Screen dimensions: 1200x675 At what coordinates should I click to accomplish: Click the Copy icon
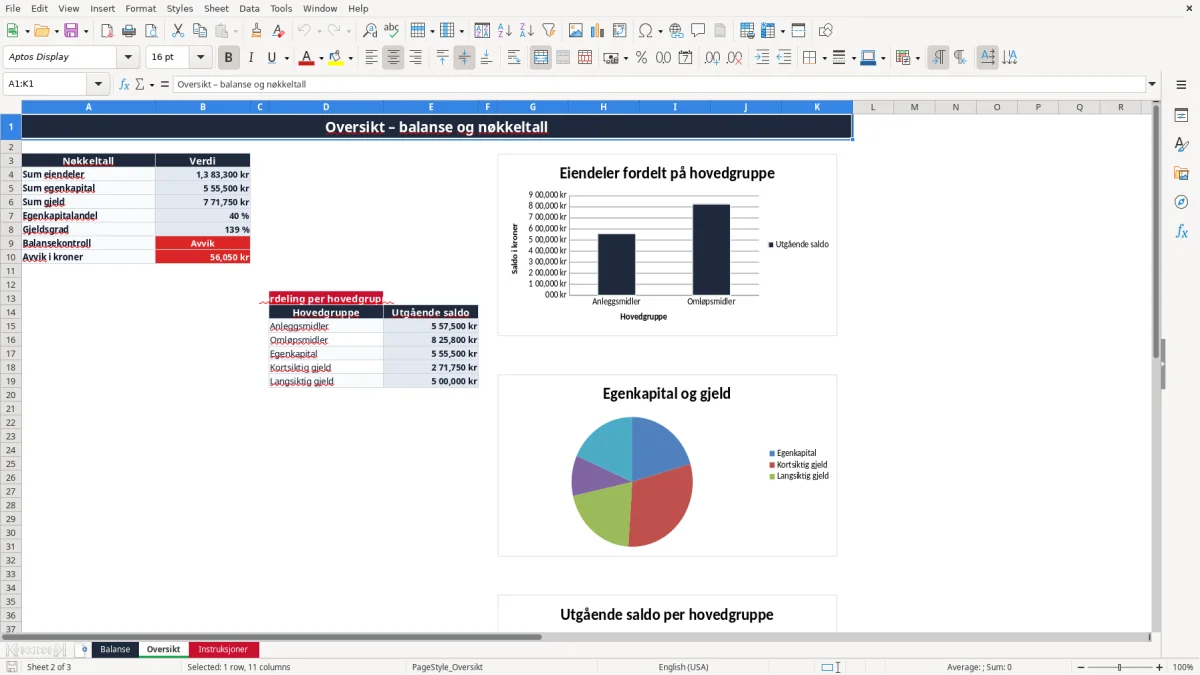199,31
